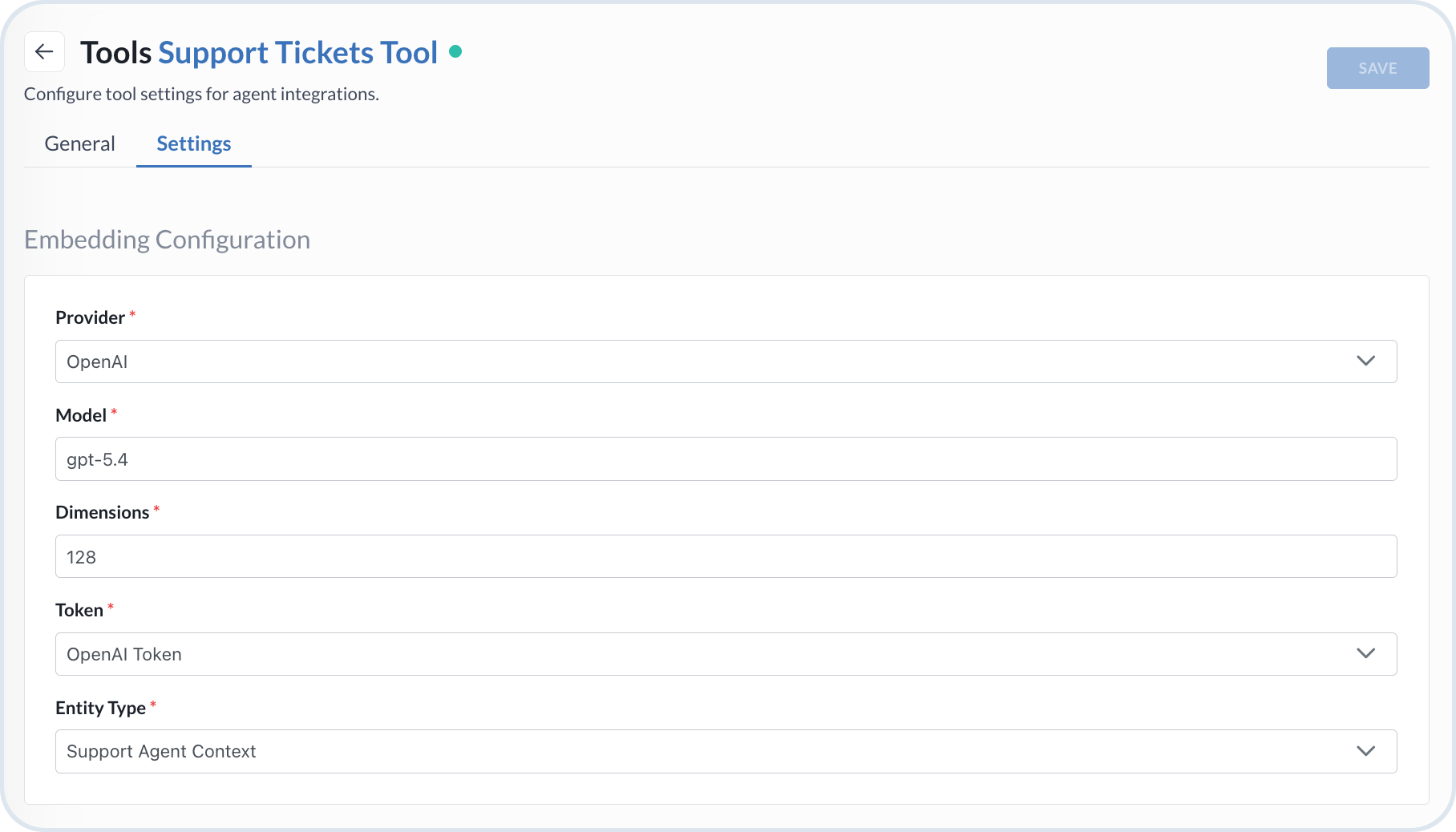
Task: Click the Token field label
Action: click(x=79, y=610)
